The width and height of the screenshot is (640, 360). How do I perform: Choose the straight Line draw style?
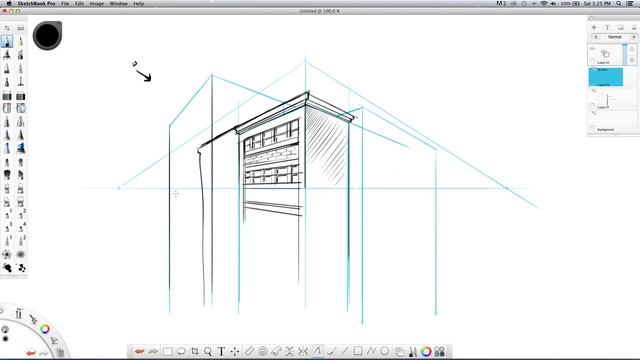(x=344, y=351)
